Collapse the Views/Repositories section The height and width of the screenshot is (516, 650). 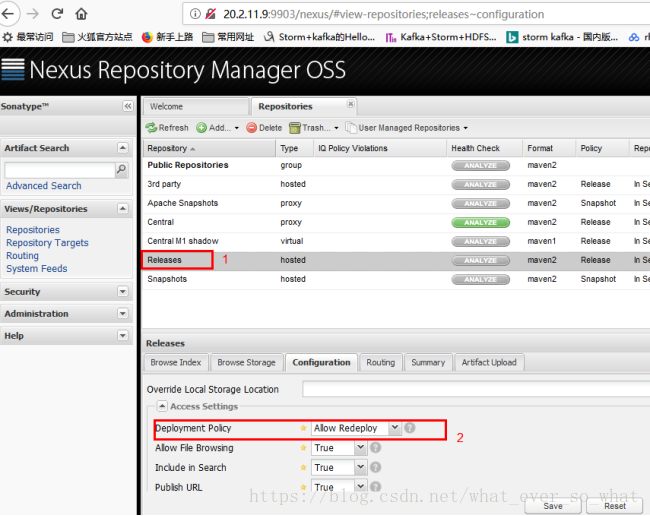123,208
